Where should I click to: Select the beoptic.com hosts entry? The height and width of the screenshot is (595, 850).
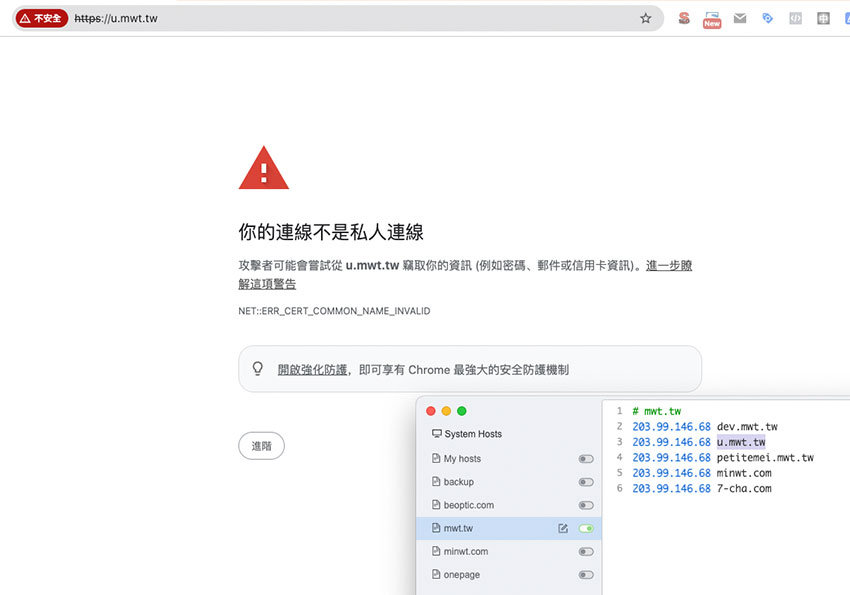coord(469,506)
